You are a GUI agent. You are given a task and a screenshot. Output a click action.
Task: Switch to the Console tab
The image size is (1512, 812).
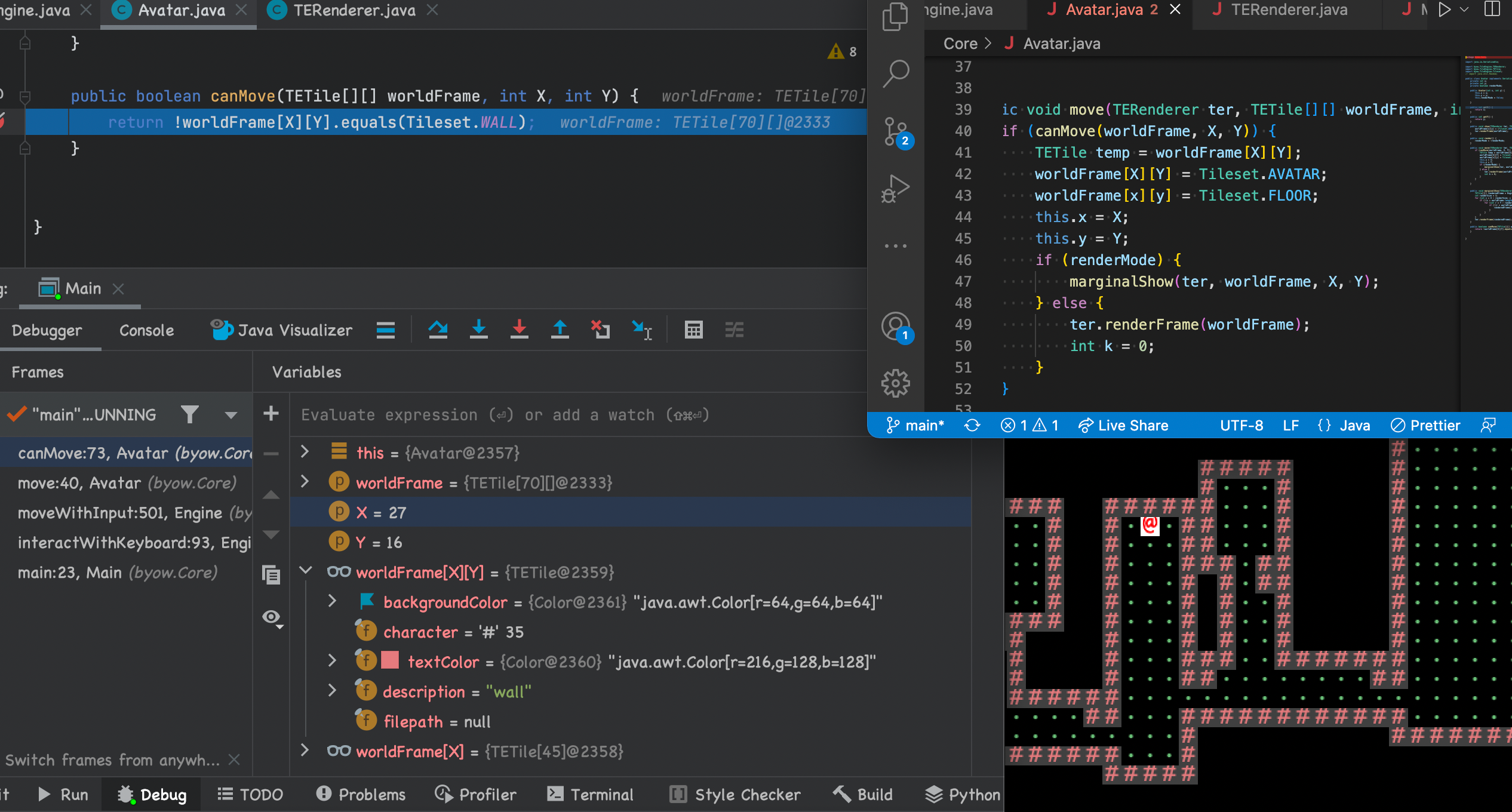[146, 330]
